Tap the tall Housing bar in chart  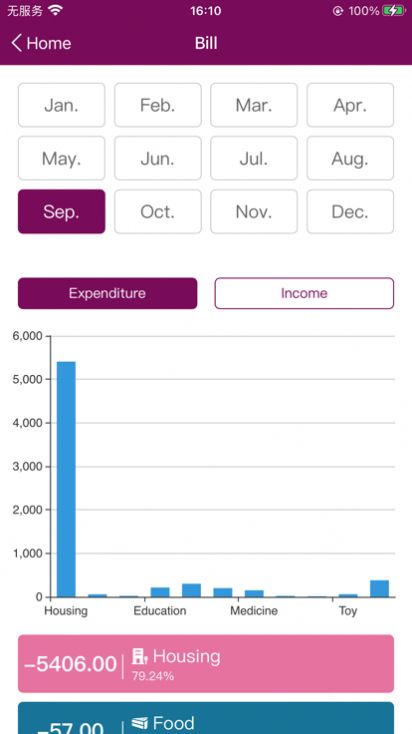(66, 479)
